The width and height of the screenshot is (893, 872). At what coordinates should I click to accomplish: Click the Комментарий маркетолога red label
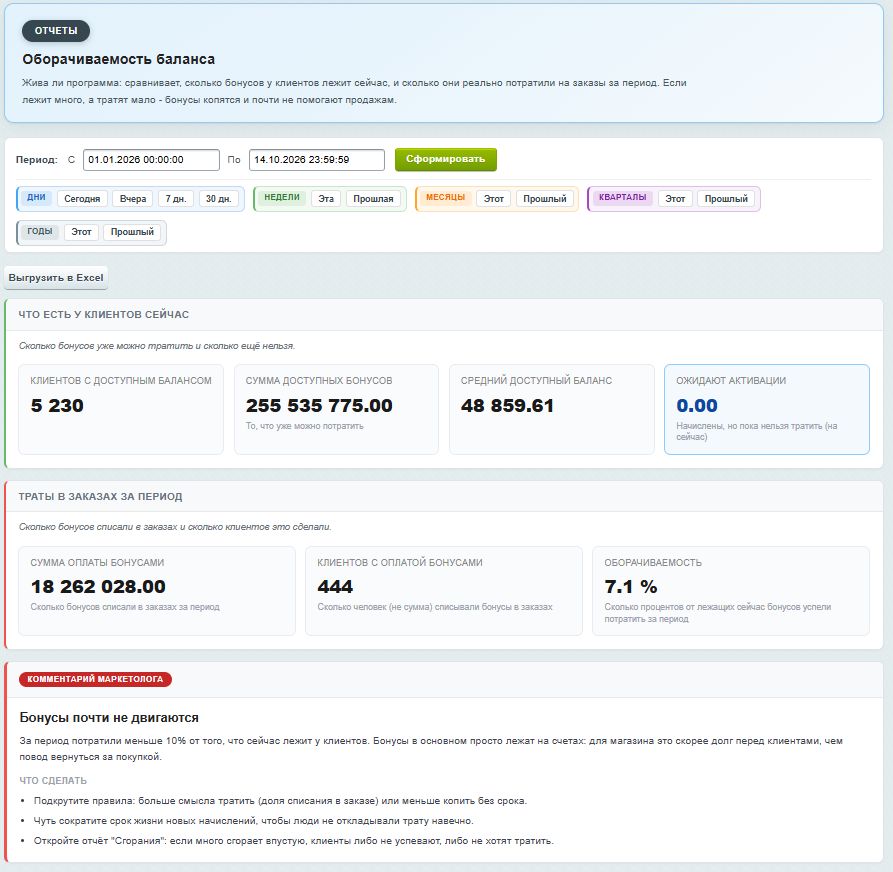[95, 679]
